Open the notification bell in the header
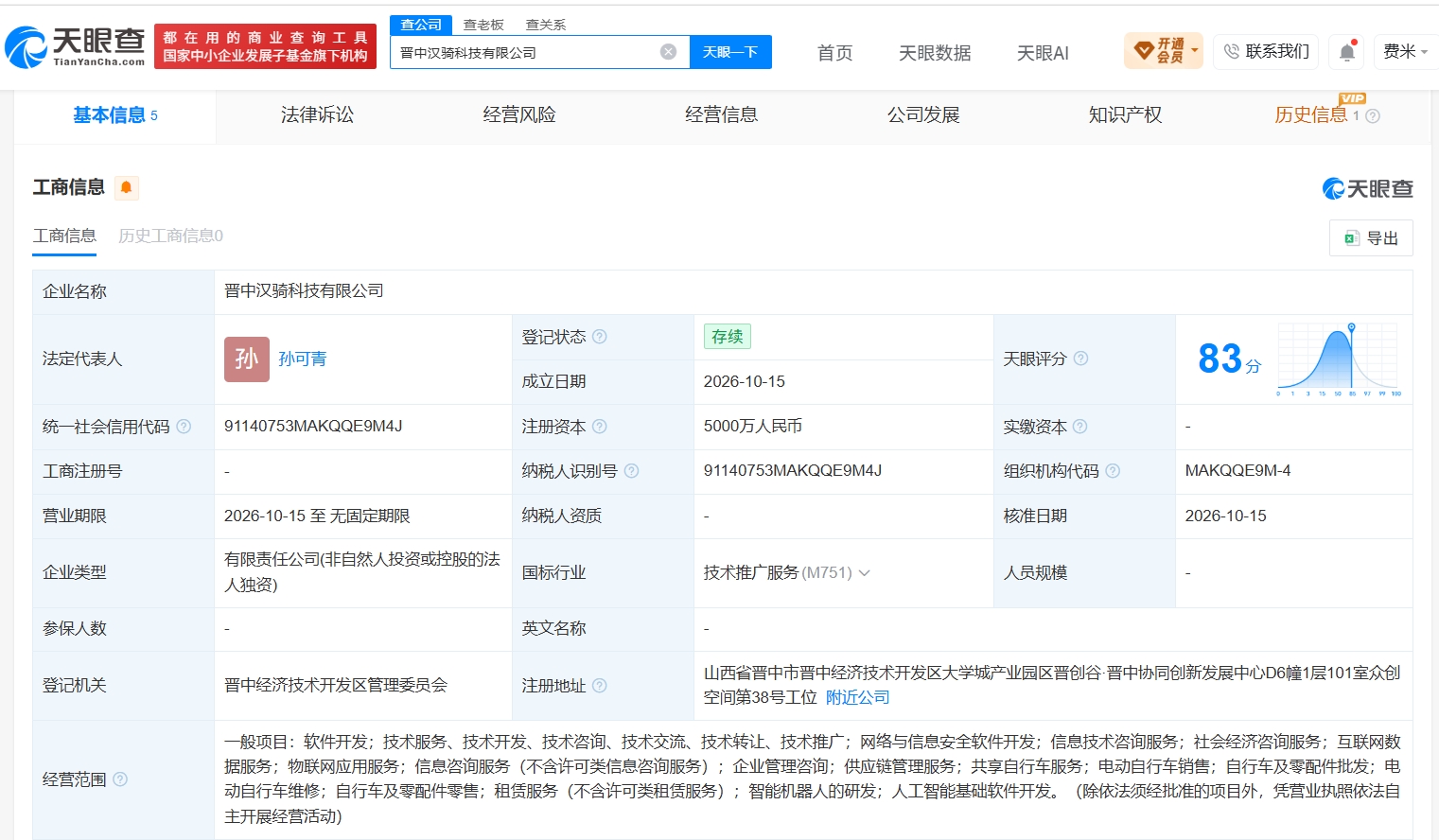 click(x=1347, y=52)
